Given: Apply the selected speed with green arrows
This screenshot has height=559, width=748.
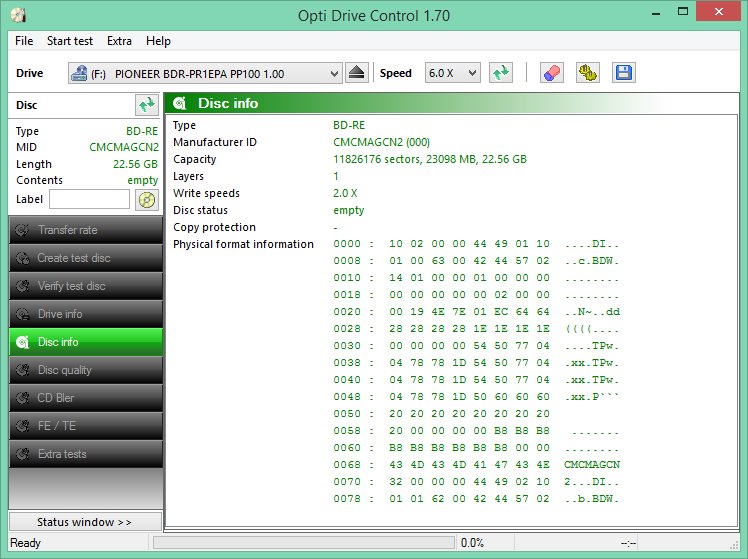Looking at the screenshot, I should (501, 73).
